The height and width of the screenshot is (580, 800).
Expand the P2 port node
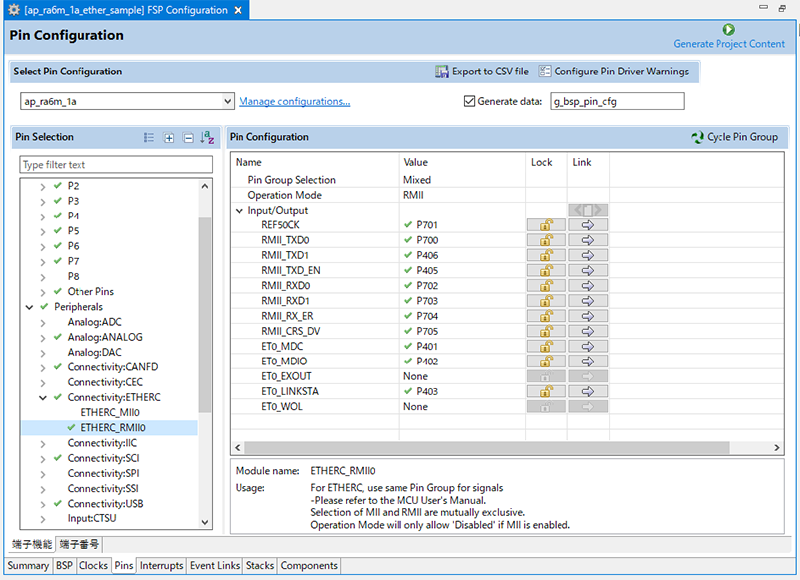(43, 187)
